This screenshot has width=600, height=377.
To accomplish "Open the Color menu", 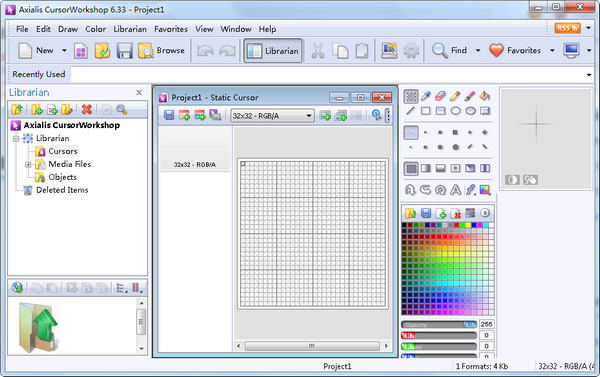I will tap(95, 29).
